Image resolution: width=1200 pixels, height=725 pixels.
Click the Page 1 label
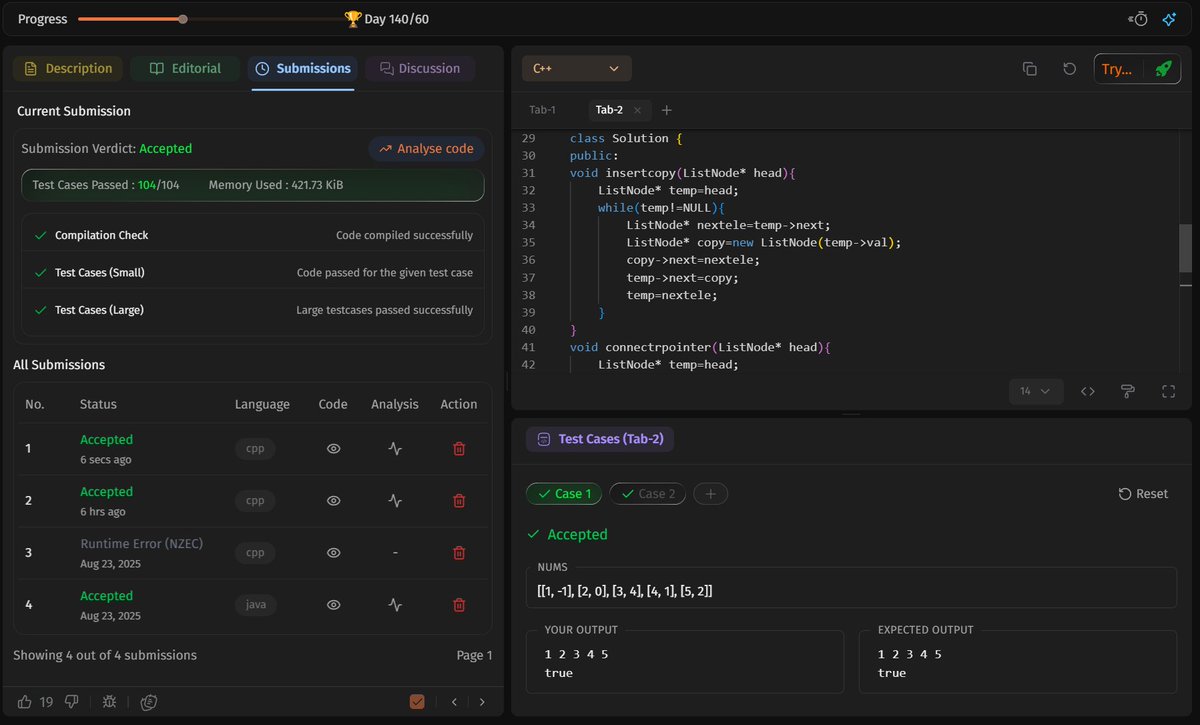pos(474,656)
